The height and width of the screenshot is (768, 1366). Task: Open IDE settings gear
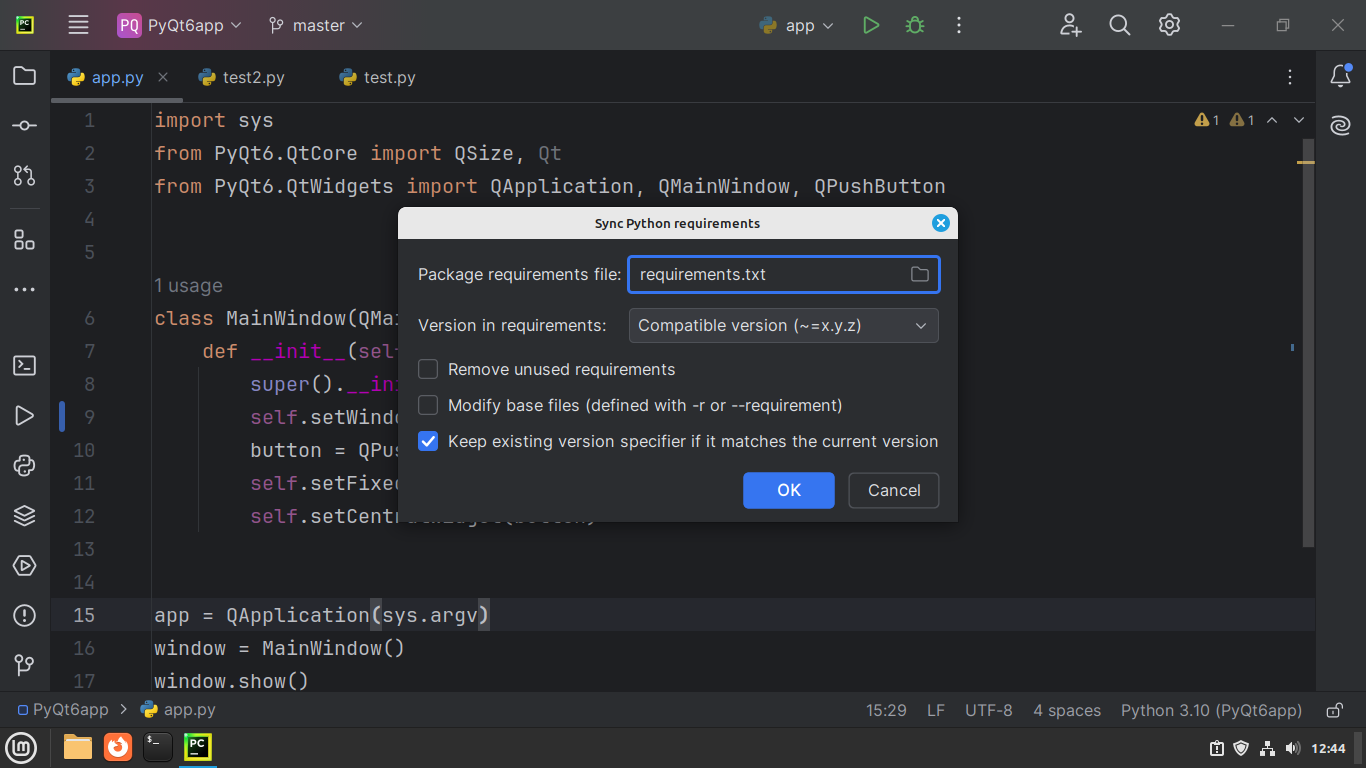click(x=1169, y=26)
